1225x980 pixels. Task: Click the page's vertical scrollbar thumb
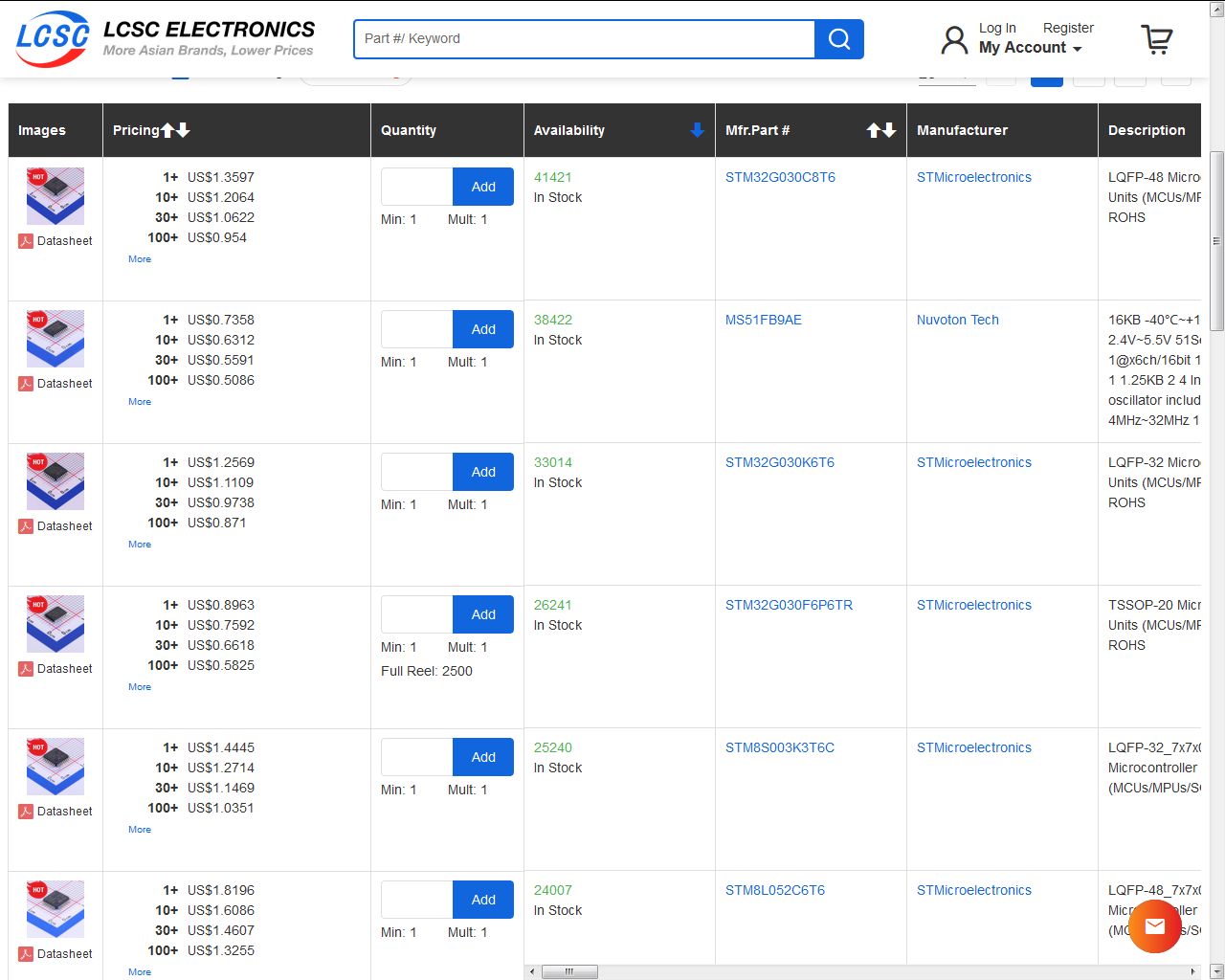point(1216,240)
